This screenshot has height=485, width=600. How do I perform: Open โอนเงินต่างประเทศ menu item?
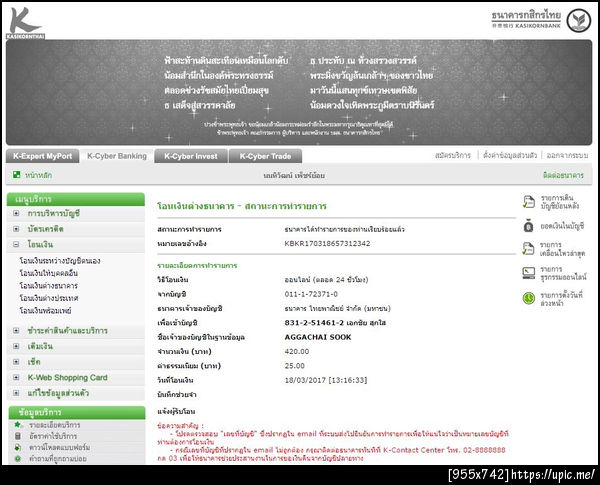point(49,298)
